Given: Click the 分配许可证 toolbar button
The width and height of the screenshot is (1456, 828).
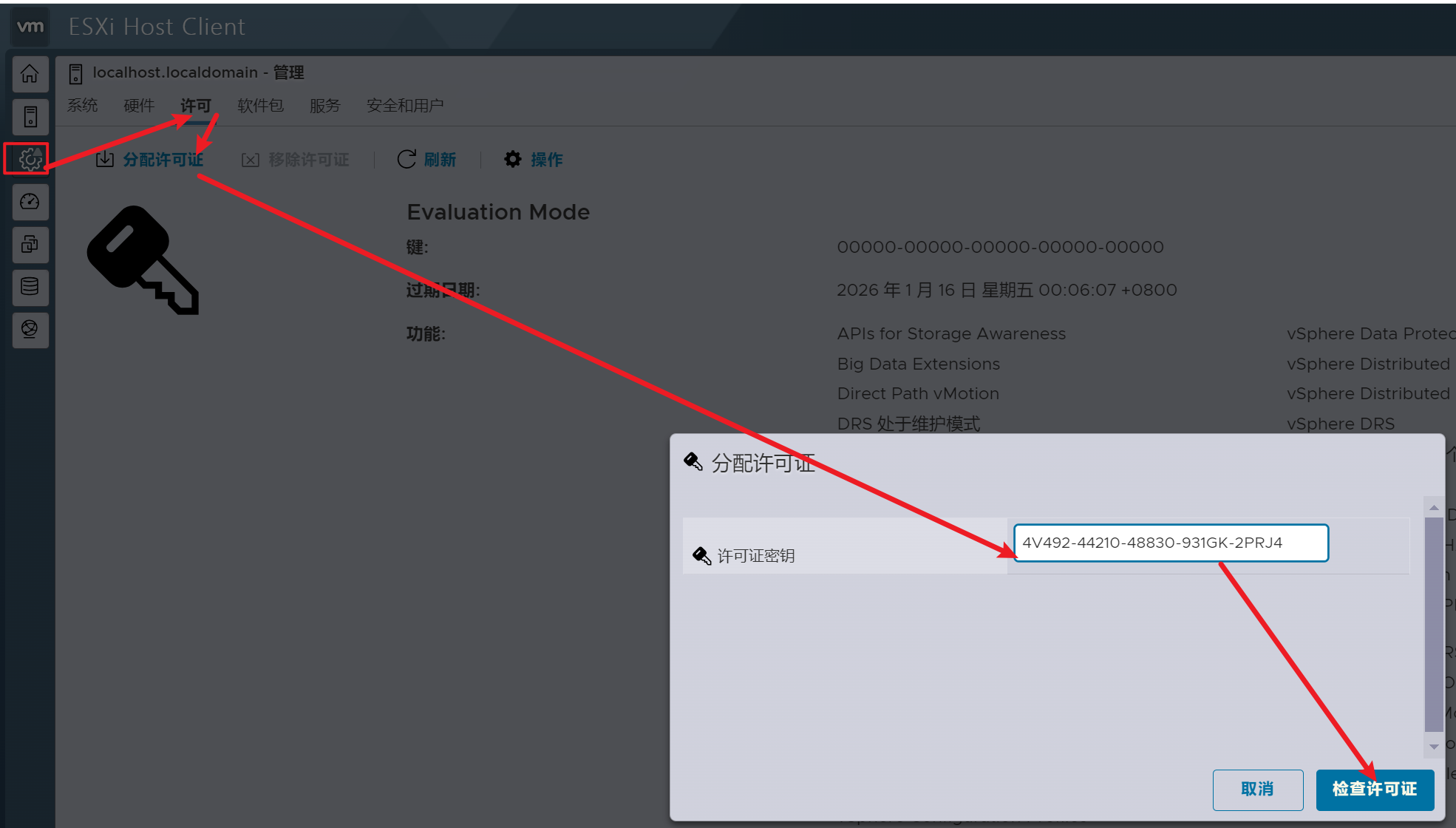Looking at the screenshot, I should click(150, 160).
